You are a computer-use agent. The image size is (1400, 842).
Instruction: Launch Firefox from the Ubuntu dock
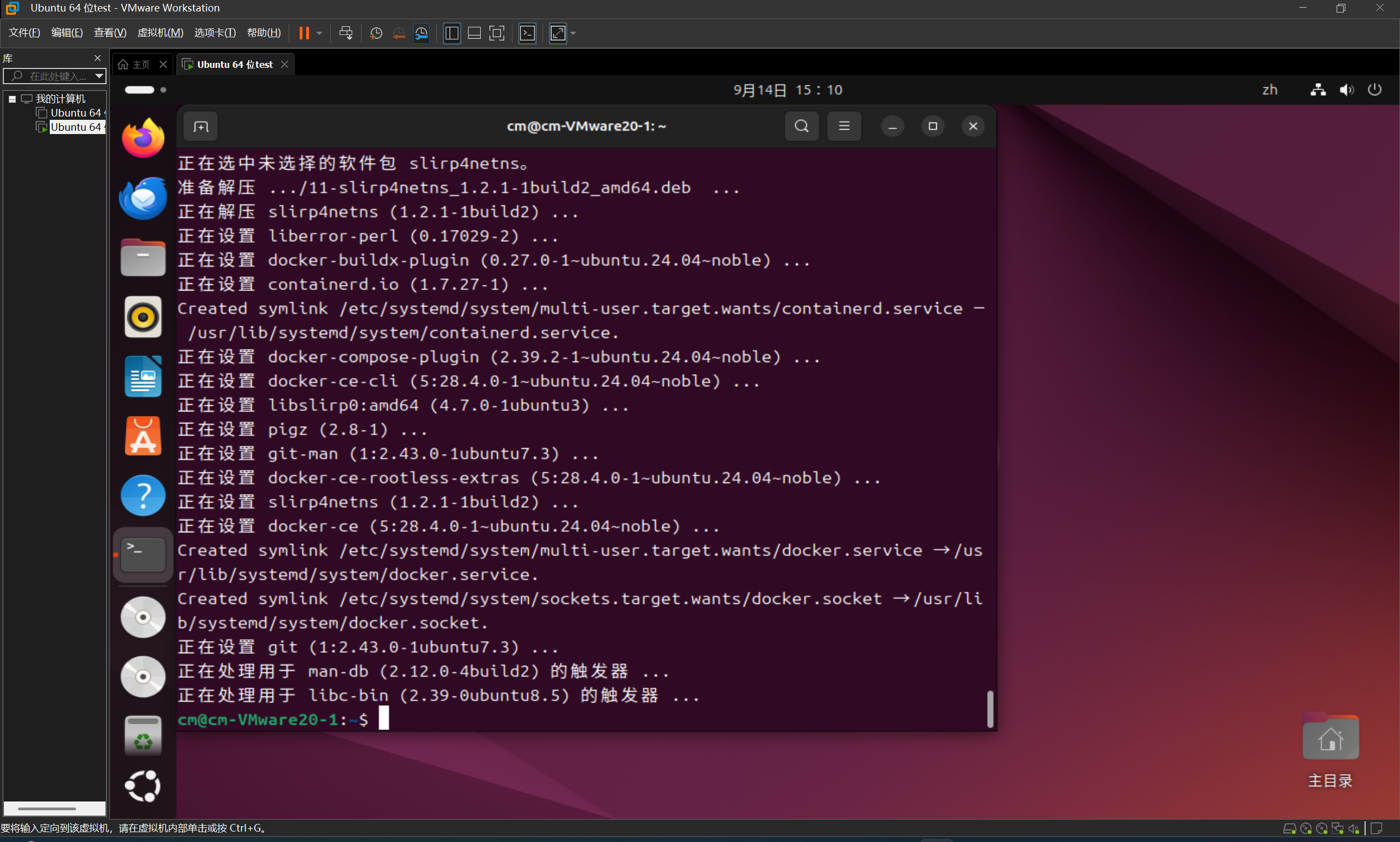tap(143, 138)
